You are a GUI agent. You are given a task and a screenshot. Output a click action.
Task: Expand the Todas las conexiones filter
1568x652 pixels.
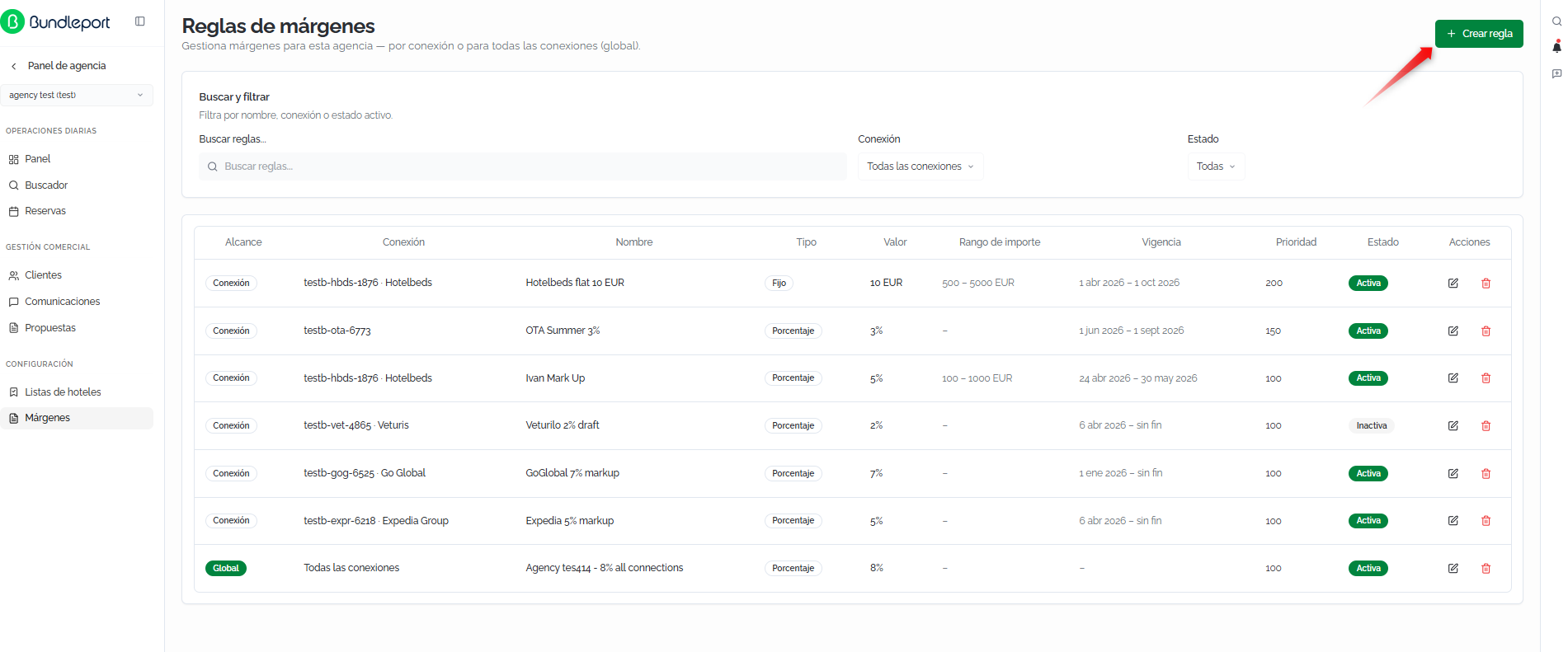tap(921, 167)
